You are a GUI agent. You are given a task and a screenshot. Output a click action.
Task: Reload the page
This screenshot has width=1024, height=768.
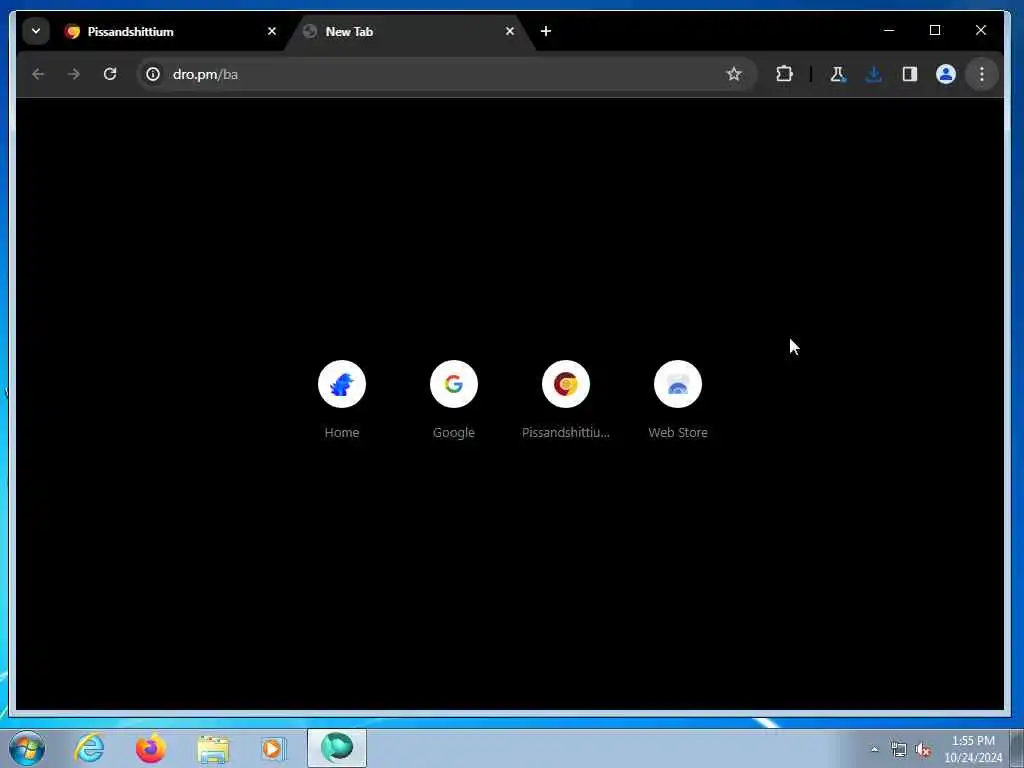click(x=110, y=74)
